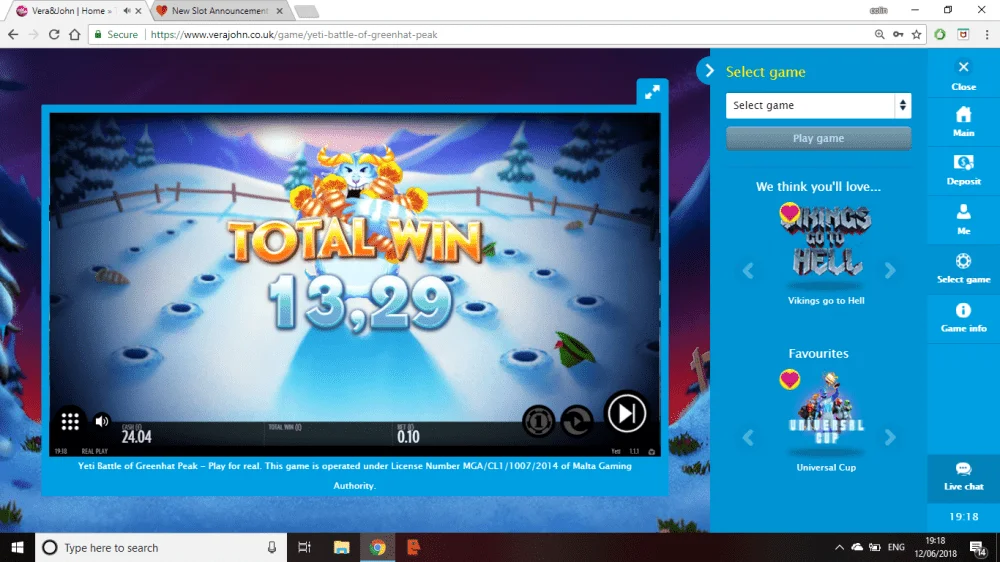
Task: Show next recommended game
Action: pos(890,270)
